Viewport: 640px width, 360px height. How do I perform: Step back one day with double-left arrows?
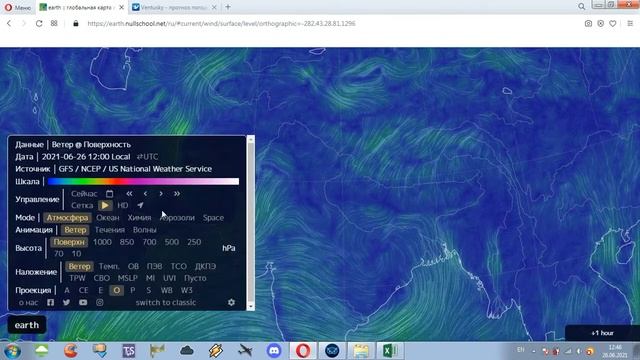point(129,193)
